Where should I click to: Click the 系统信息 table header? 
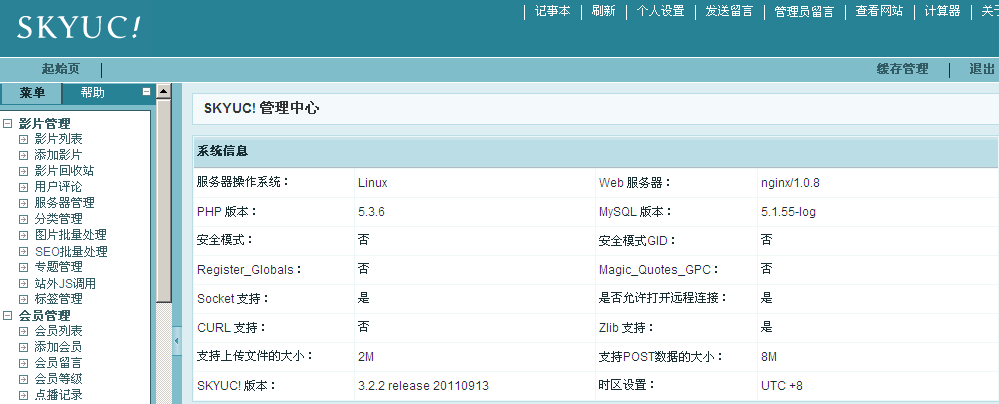[596, 152]
